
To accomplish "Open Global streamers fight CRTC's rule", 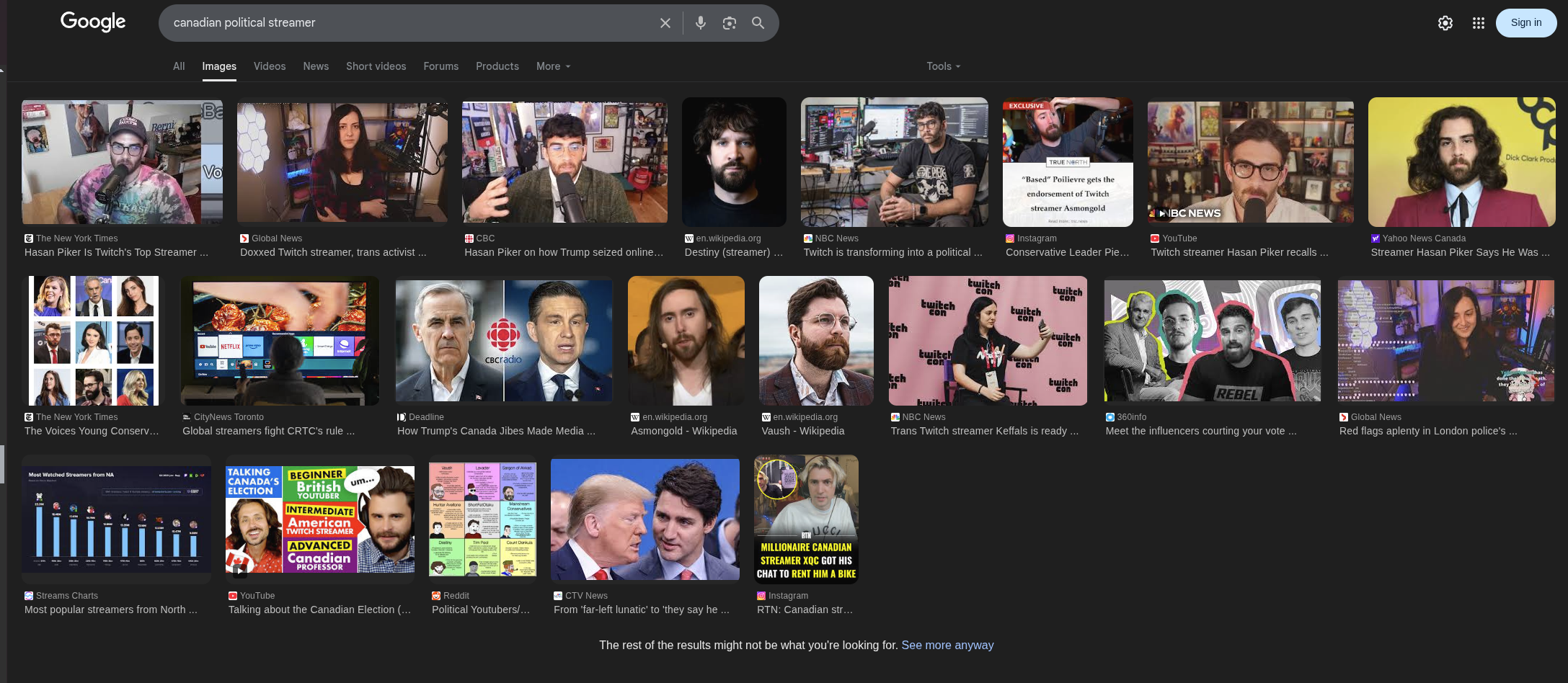I will tap(268, 431).
